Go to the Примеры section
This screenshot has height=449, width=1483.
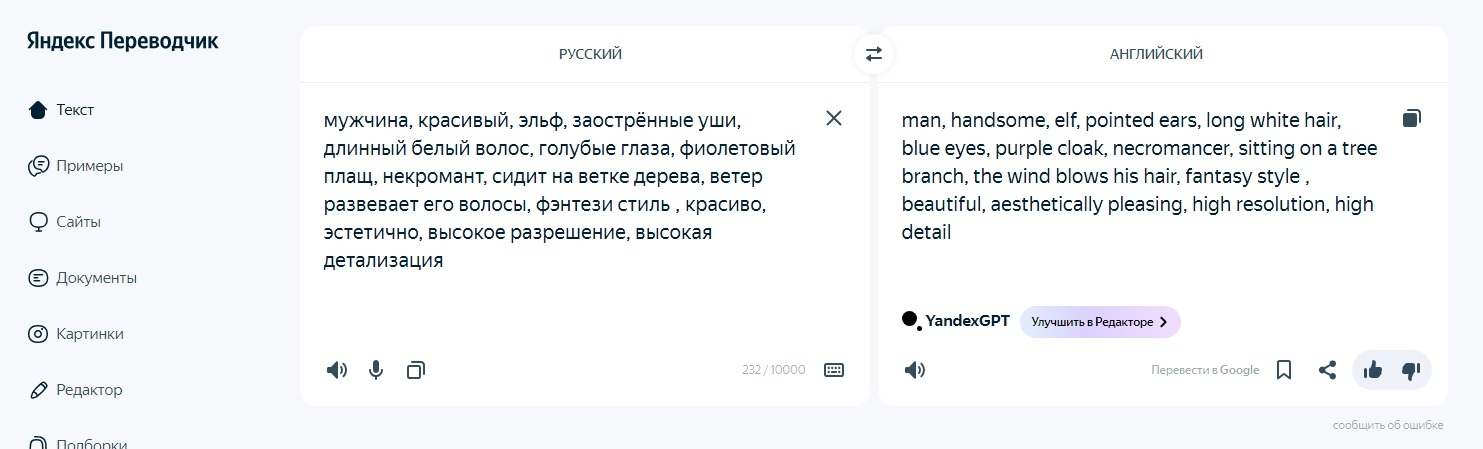89,166
